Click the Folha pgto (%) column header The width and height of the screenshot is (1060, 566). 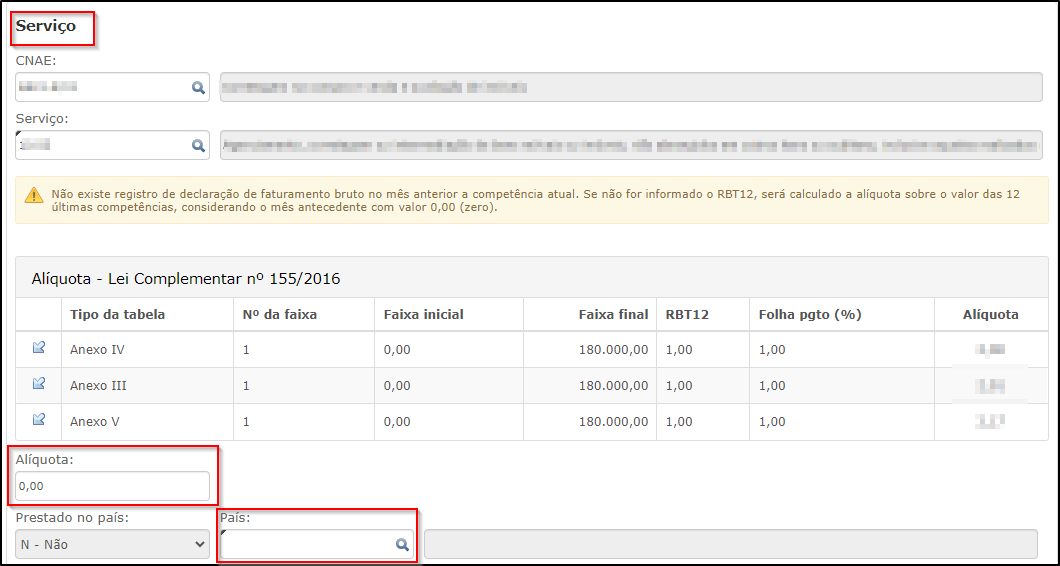810,314
